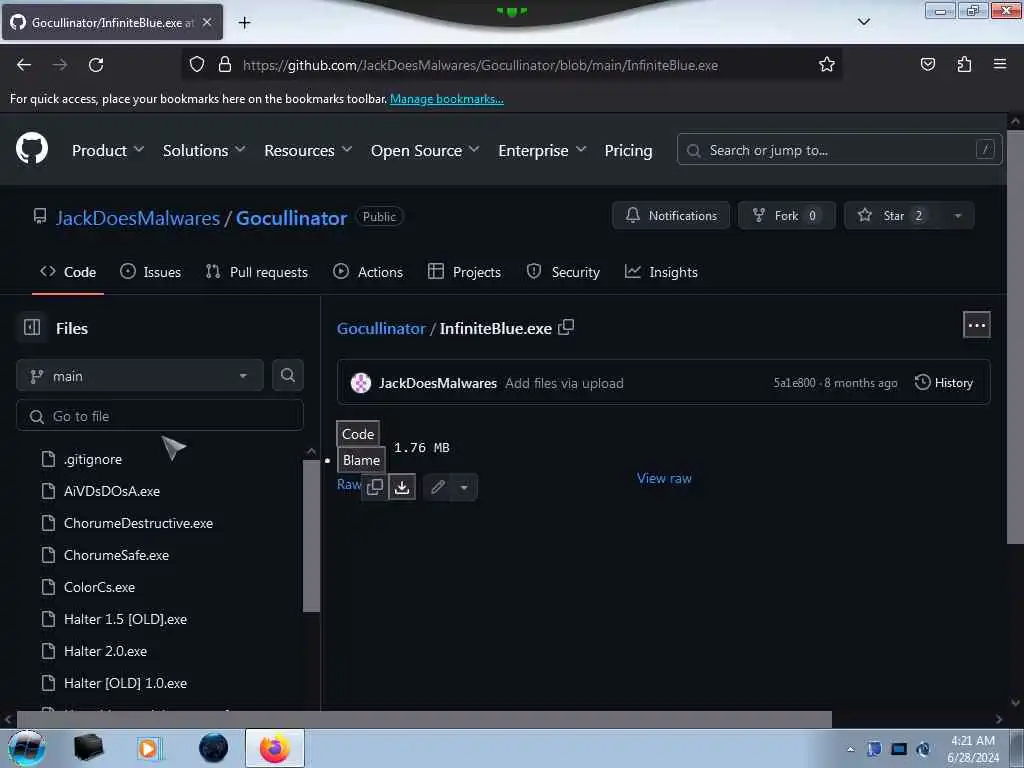Click the View raw link

664,478
